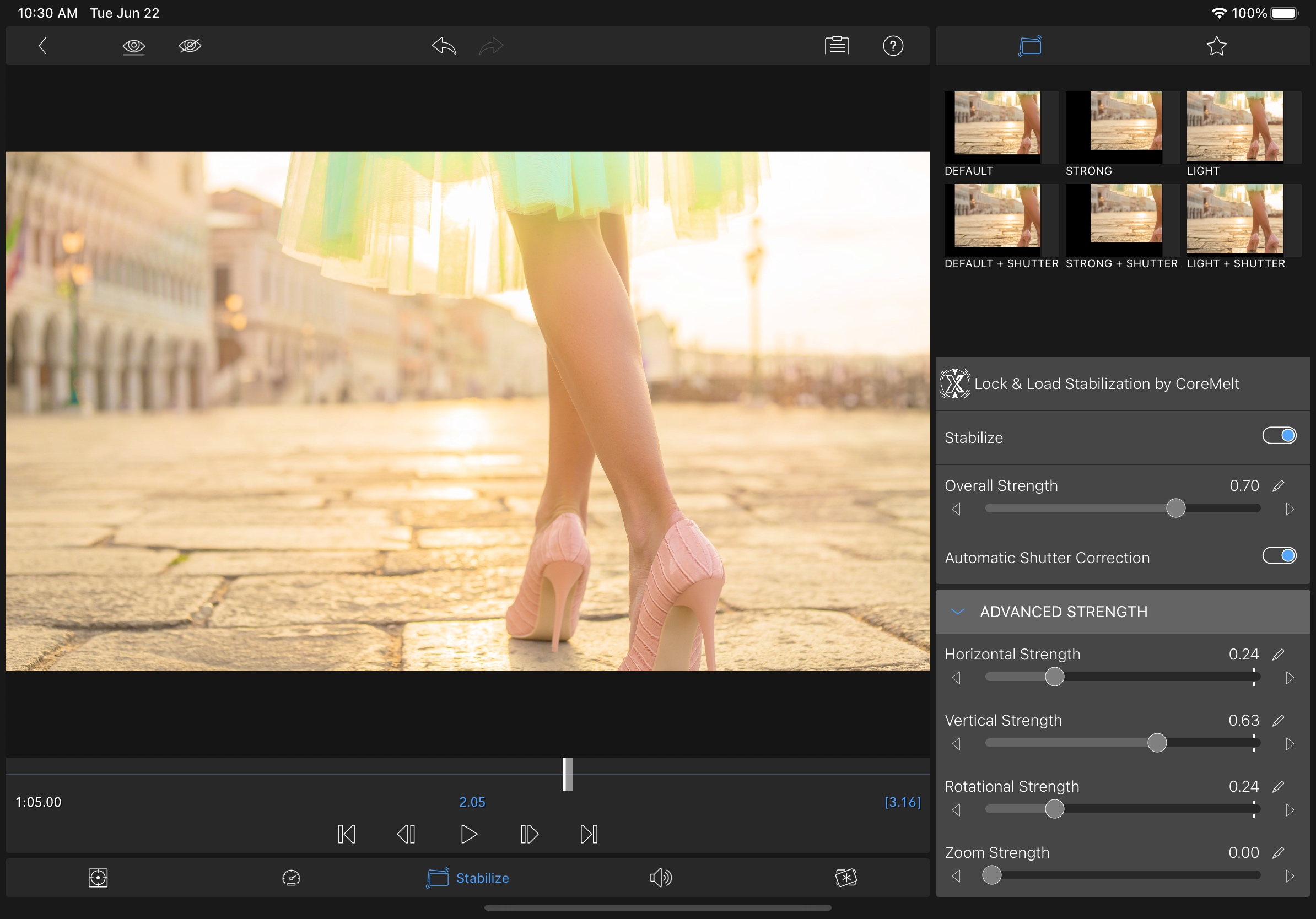Image resolution: width=1316 pixels, height=919 pixels.
Task: Open the audio speaker tool
Action: pyautogui.click(x=660, y=877)
